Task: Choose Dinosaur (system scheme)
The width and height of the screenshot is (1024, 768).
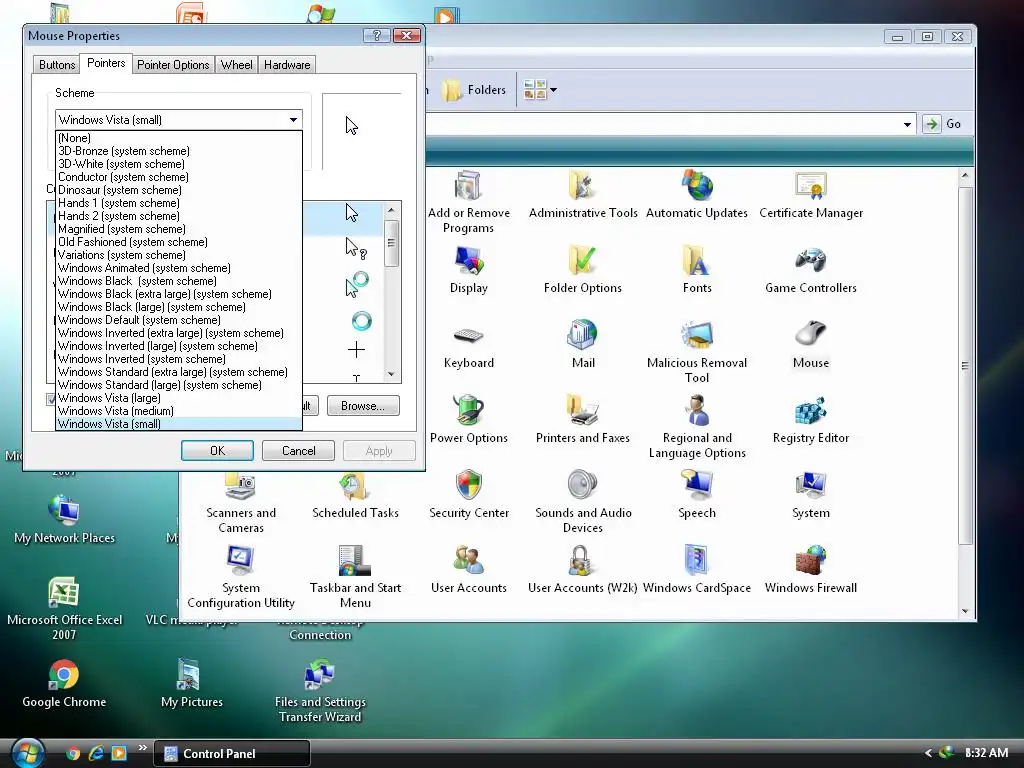Action: coord(179,190)
